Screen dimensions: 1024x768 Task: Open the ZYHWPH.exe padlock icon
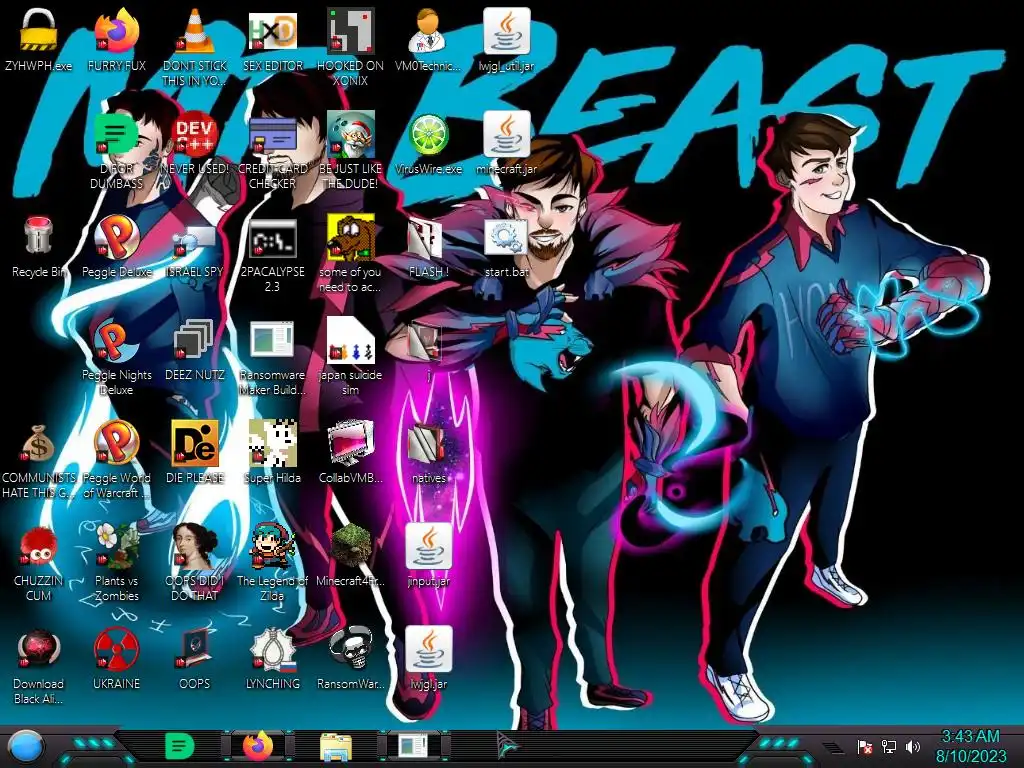click(38, 30)
